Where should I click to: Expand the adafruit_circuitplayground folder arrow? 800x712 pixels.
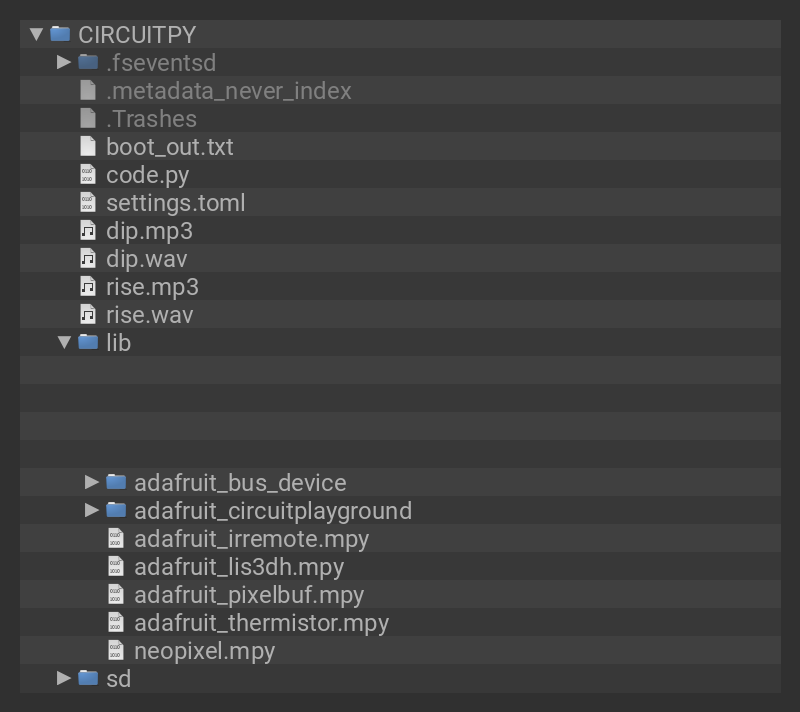point(92,510)
